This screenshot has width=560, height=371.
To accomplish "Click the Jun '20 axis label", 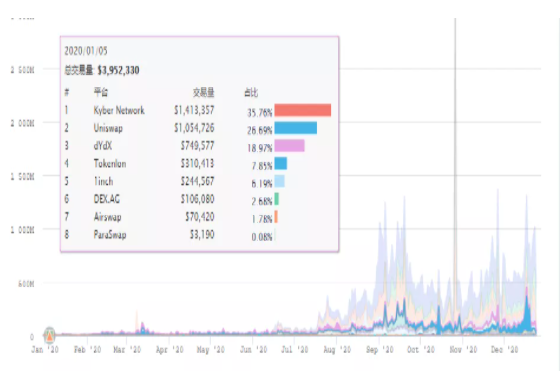I will 254,350.
